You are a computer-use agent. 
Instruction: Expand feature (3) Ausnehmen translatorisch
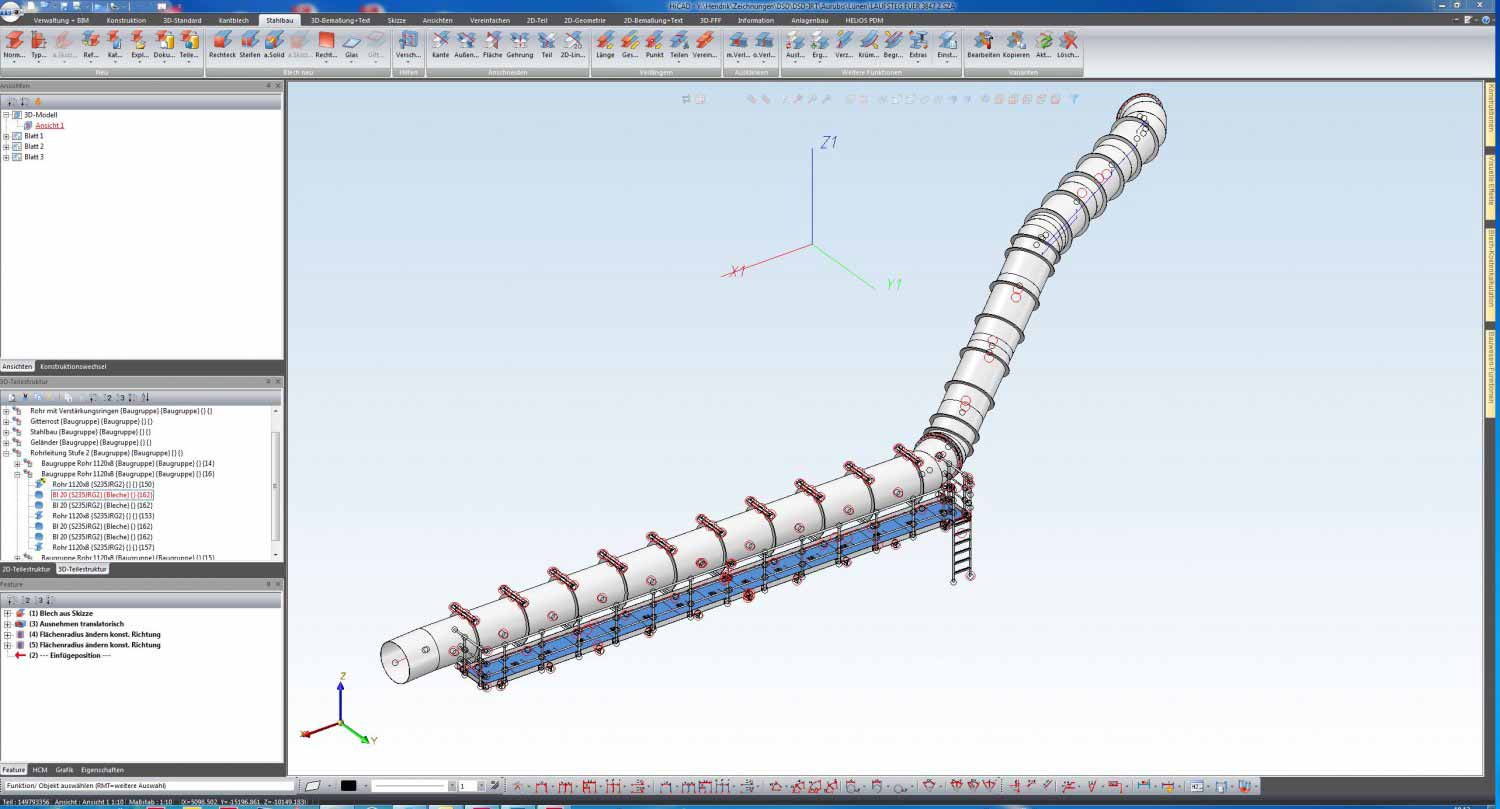pyautogui.click(x=7, y=624)
